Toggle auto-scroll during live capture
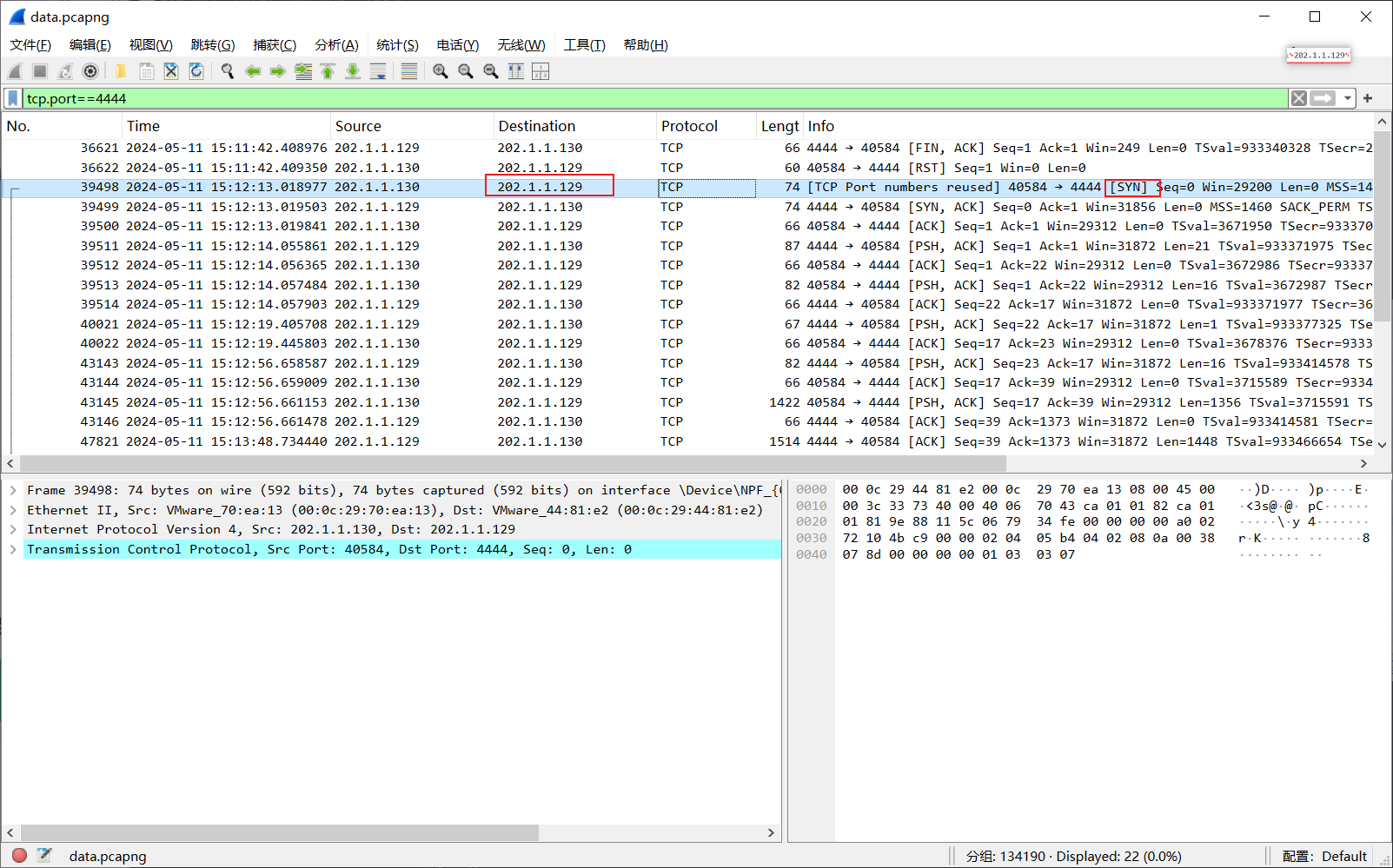Image resolution: width=1393 pixels, height=868 pixels. (x=378, y=71)
